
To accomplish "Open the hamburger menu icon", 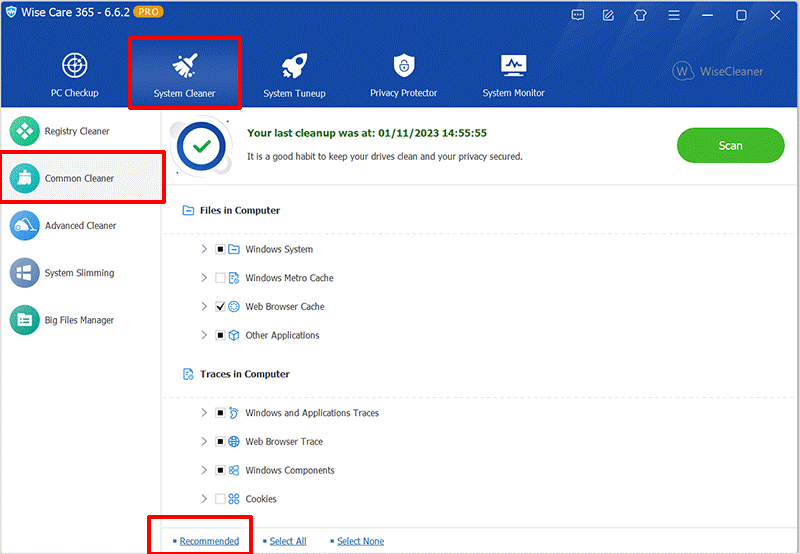I will (674, 15).
